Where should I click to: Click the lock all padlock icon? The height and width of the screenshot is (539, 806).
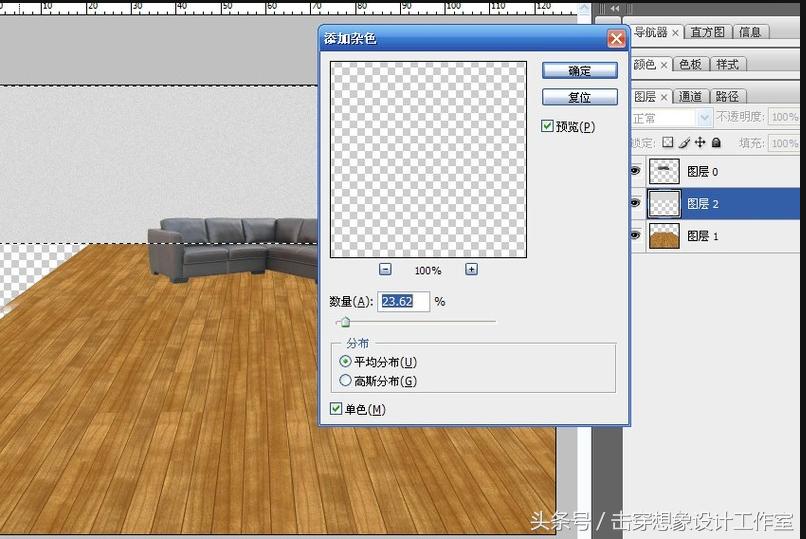tap(716, 143)
